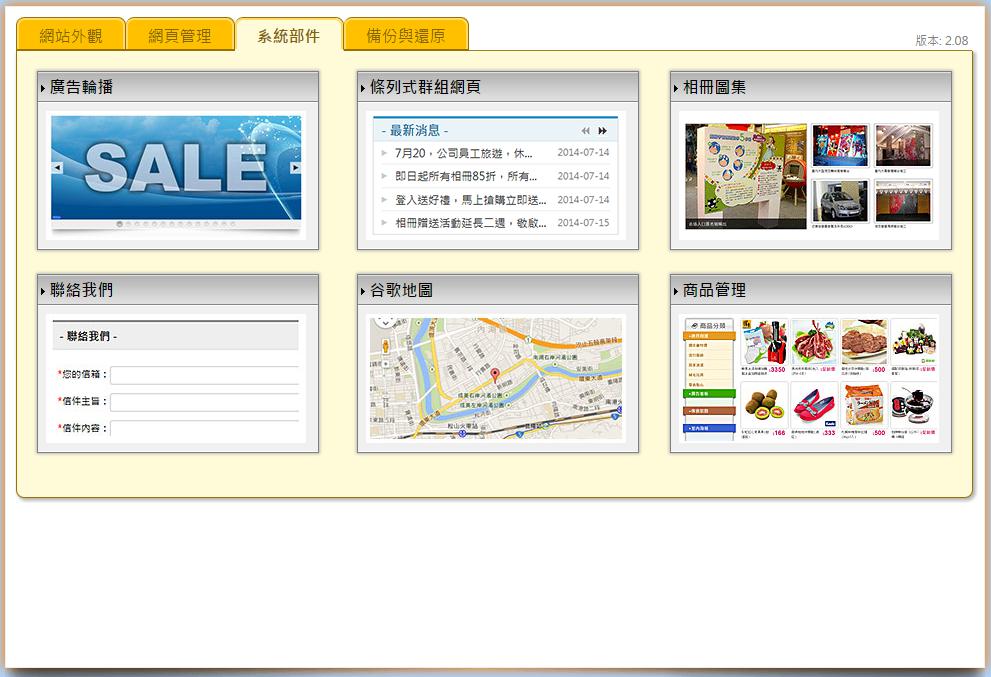Screen dimensions: 991x677
Task: Open the 聯絡我們 component header
Action: tap(178, 290)
